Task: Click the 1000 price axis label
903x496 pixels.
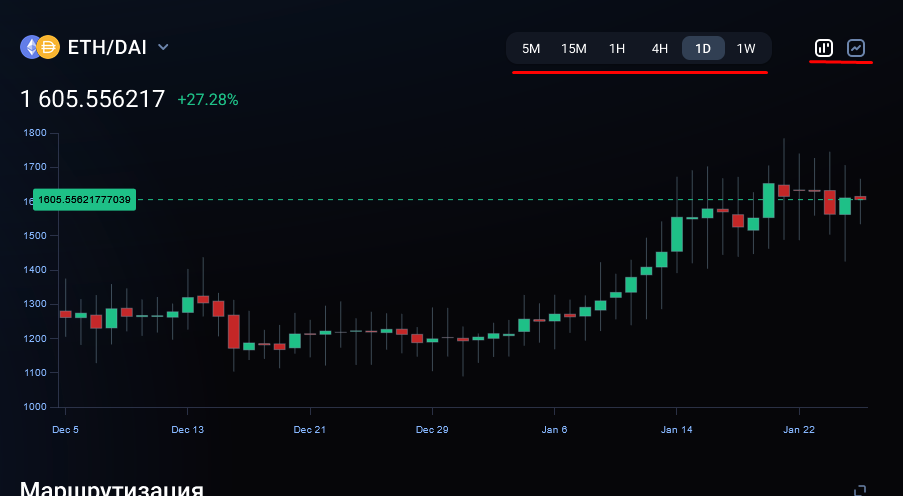Action: click(35, 407)
